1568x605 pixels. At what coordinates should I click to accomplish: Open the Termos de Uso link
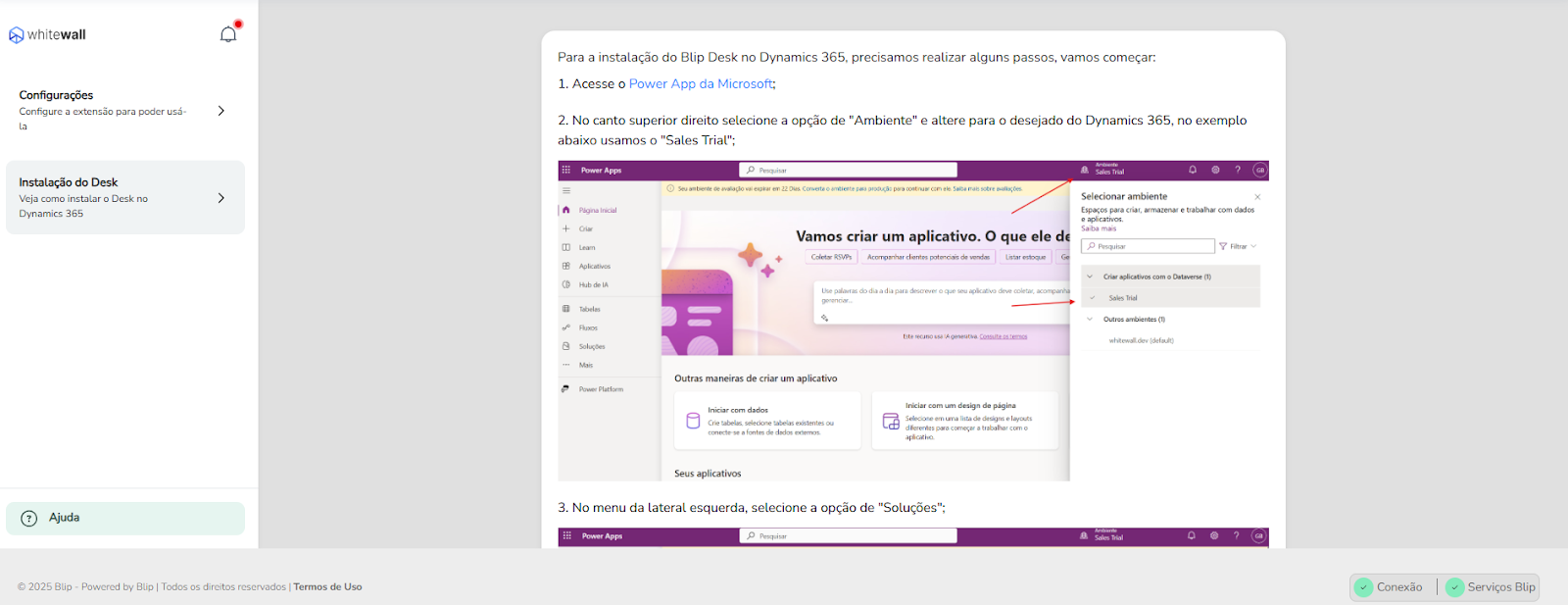click(327, 587)
